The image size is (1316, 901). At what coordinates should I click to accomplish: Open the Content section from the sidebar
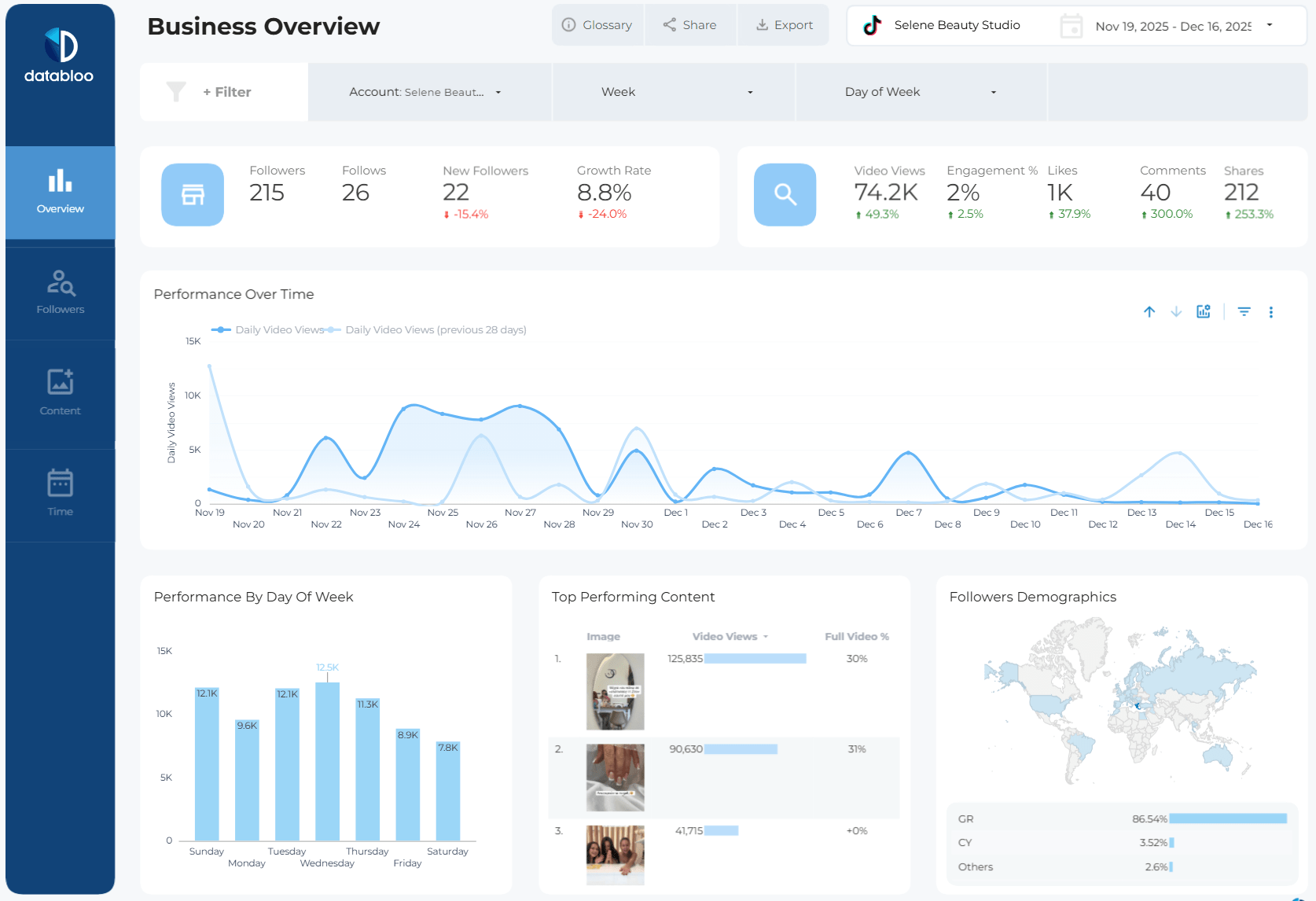(60, 394)
